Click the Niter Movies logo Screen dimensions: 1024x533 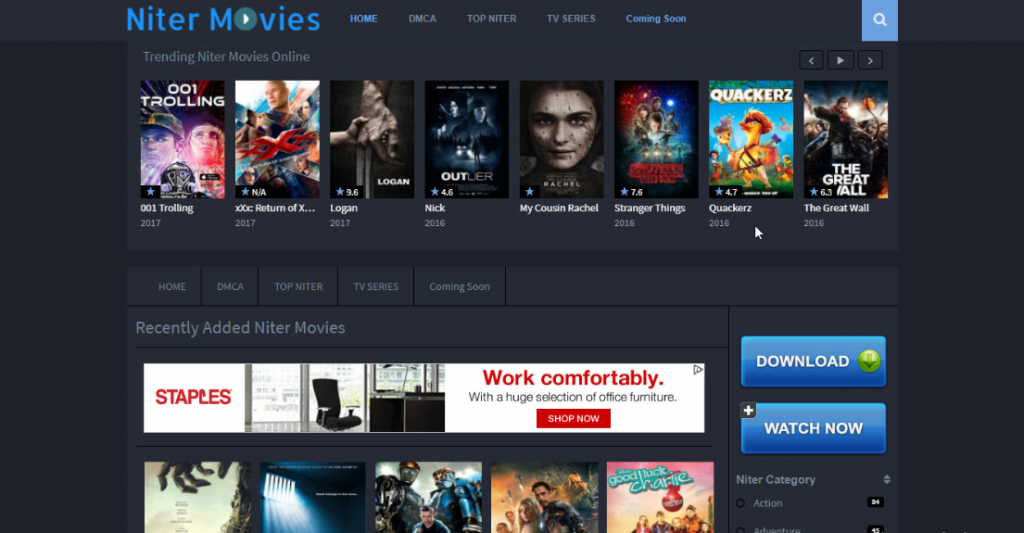pyautogui.click(x=223, y=20)
